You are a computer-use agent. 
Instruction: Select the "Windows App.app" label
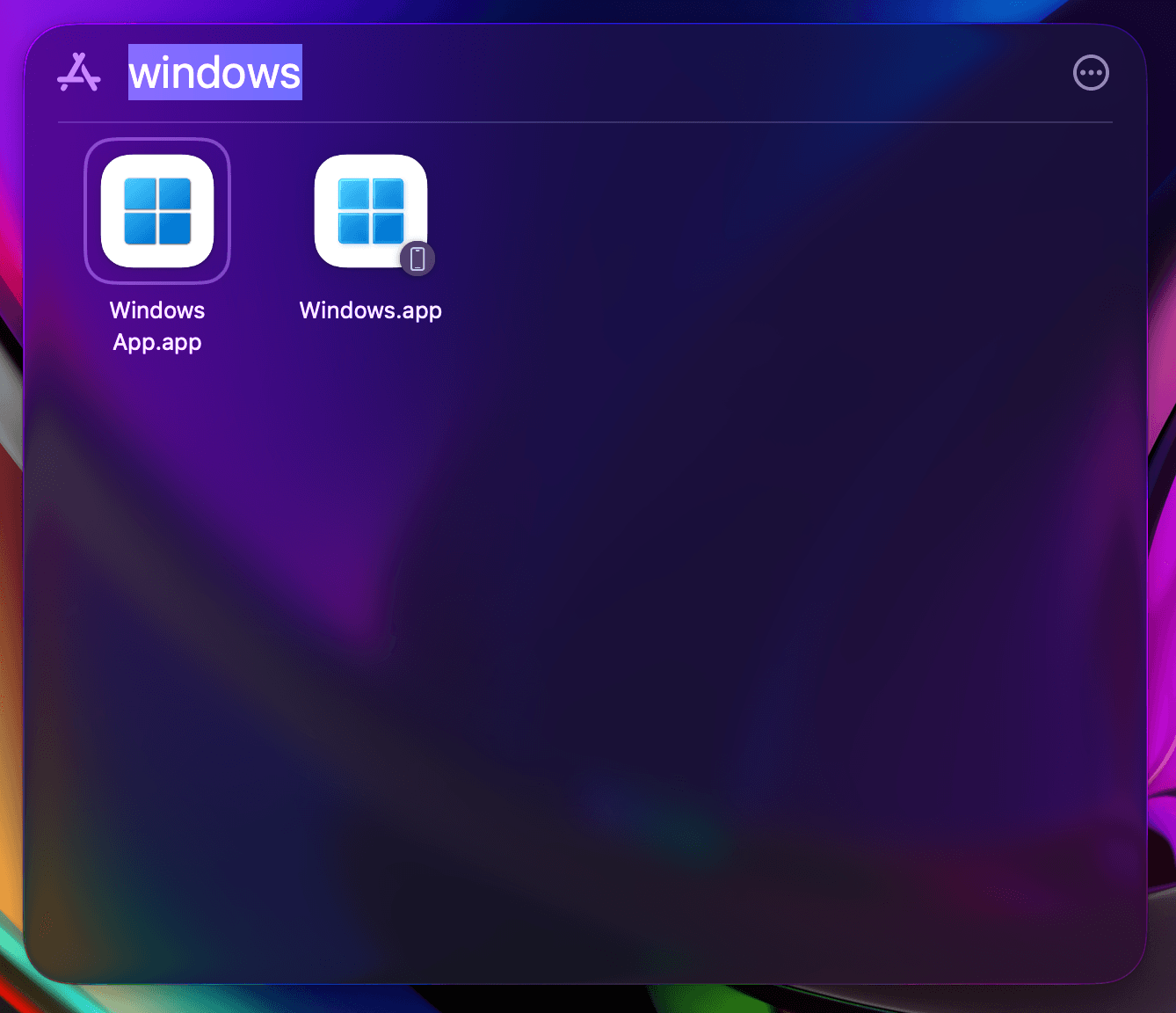click(x=157, y=326)
